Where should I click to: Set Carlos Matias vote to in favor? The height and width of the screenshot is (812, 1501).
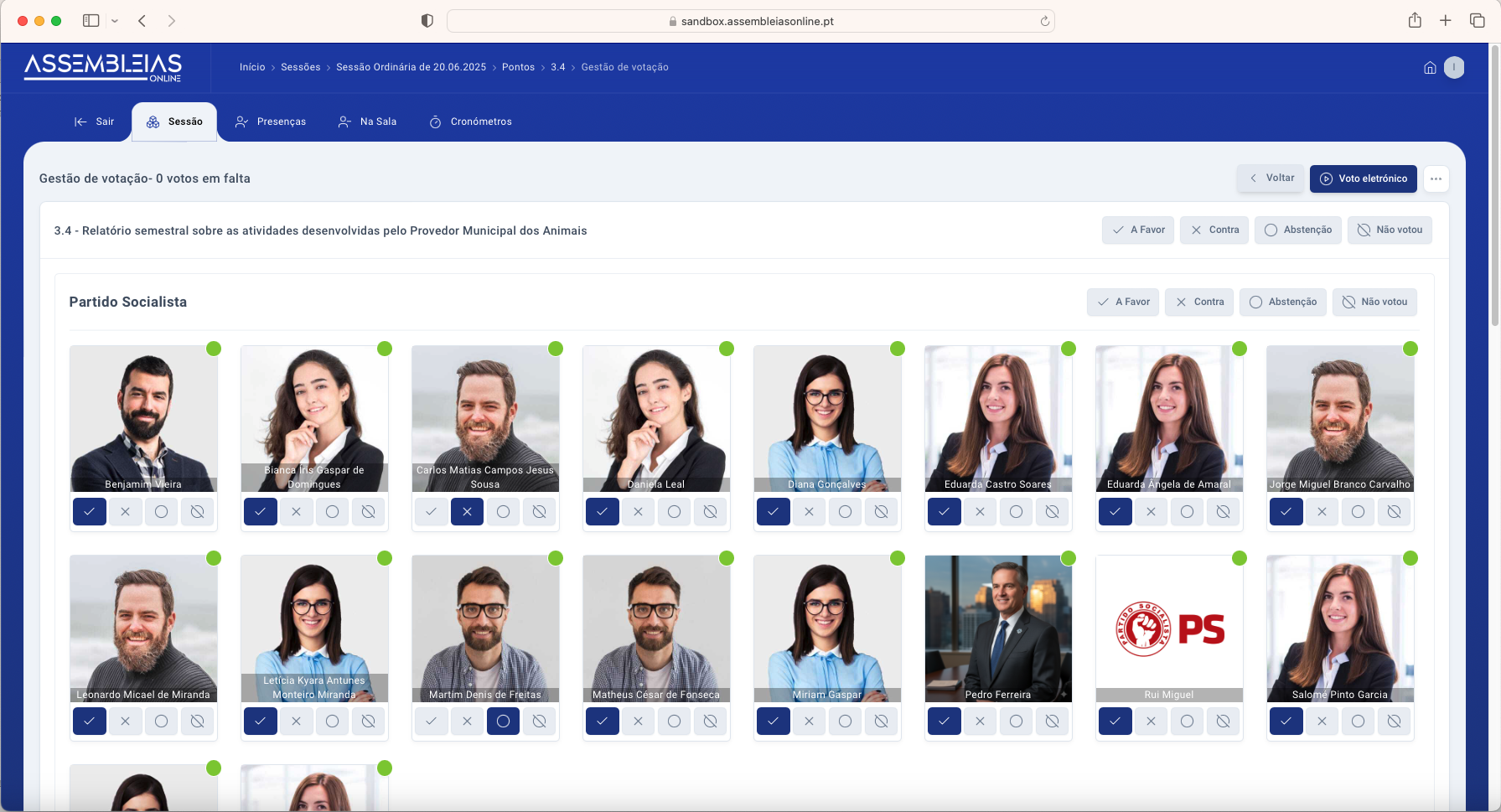(x=431, y=511)
